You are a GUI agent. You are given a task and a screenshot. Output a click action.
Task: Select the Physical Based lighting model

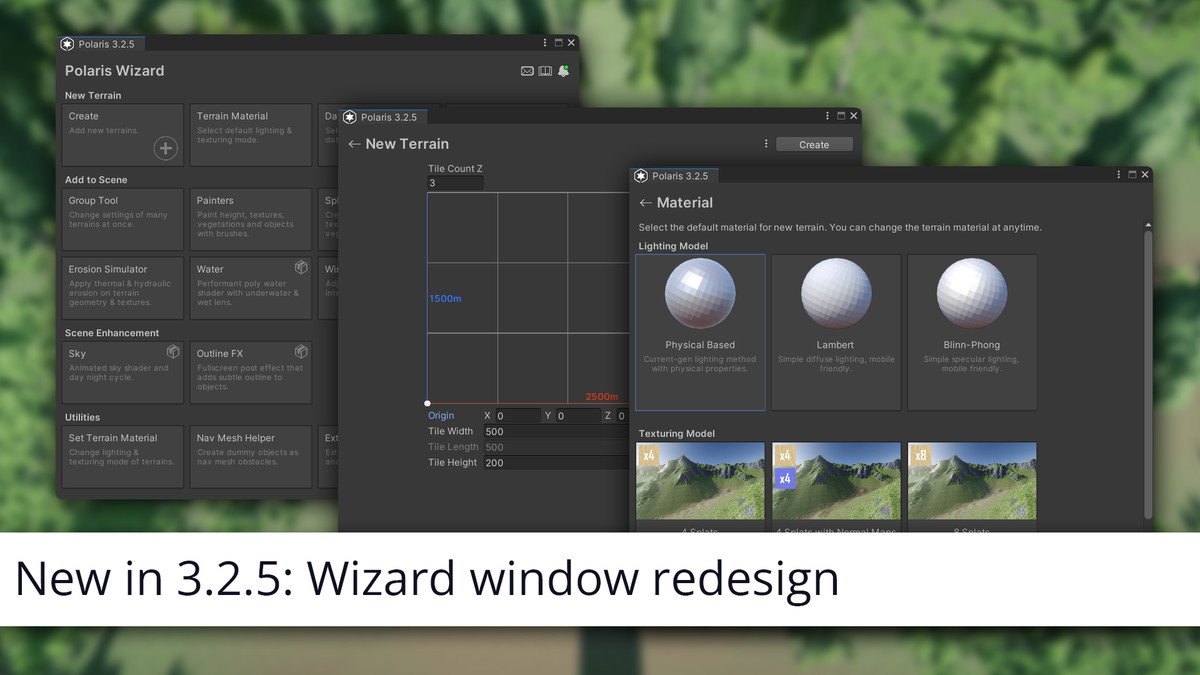click(x=700, y=332)
